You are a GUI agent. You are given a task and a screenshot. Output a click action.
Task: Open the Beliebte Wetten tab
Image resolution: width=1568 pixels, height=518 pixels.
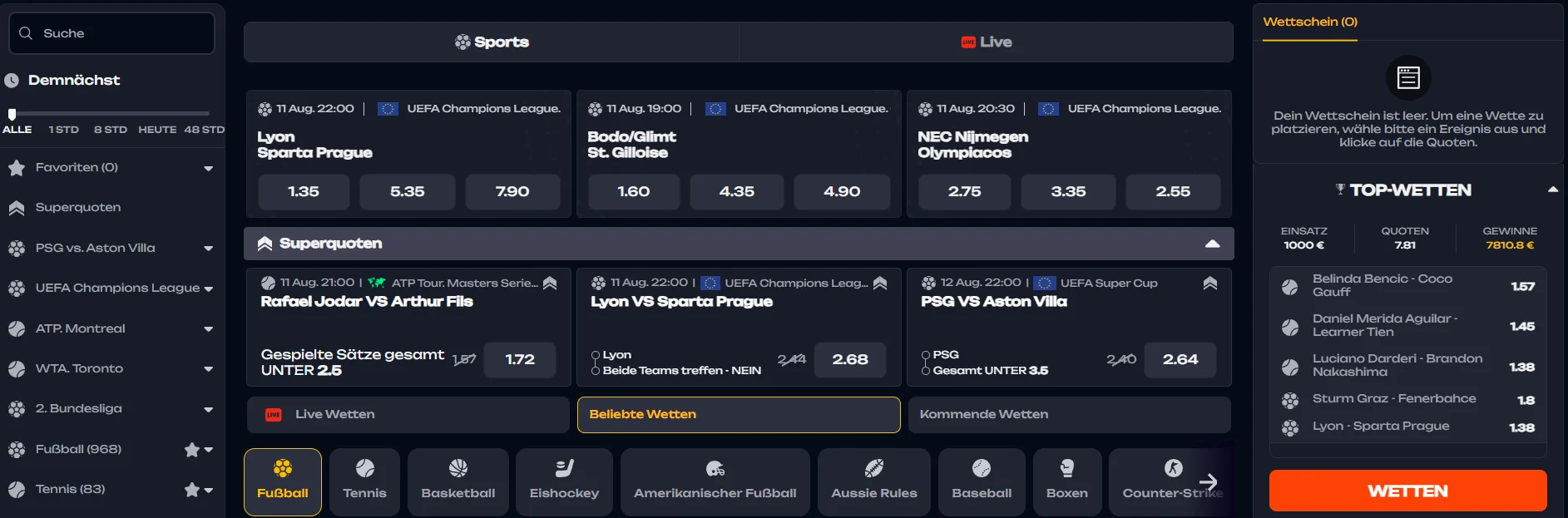(x=739, y=415)
